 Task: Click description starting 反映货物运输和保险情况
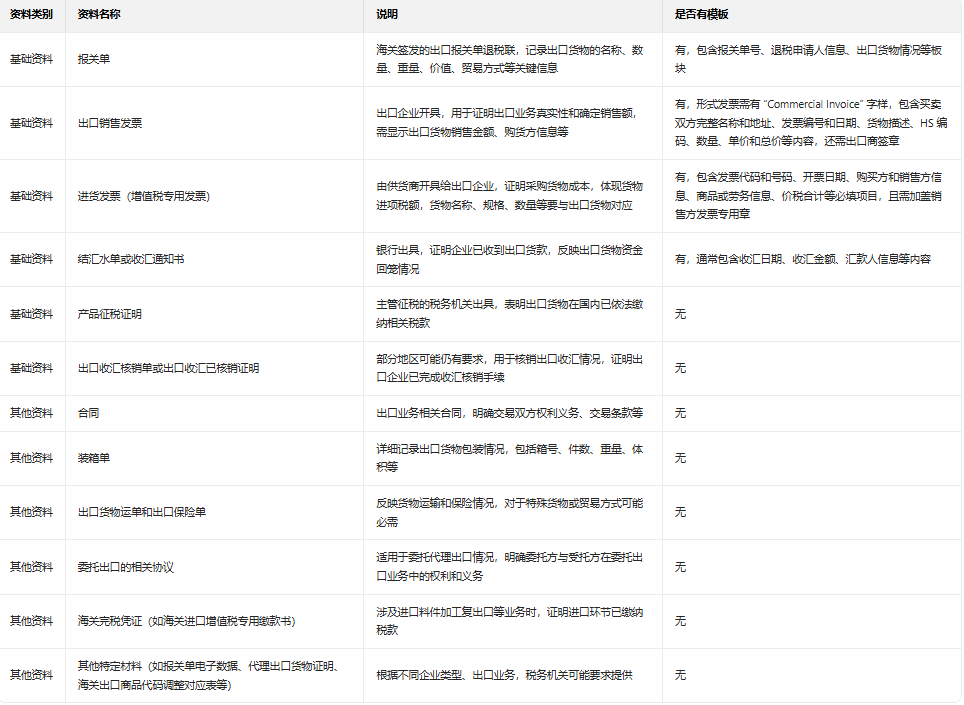510,512
